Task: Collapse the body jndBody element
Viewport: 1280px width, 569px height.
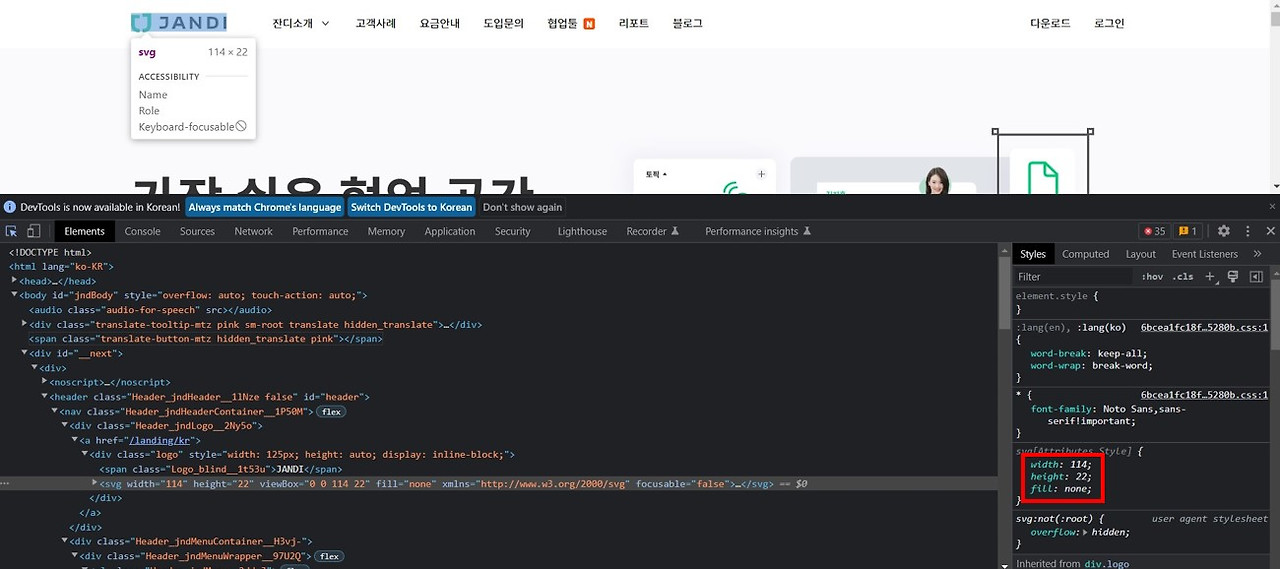Action: (14, 295)
